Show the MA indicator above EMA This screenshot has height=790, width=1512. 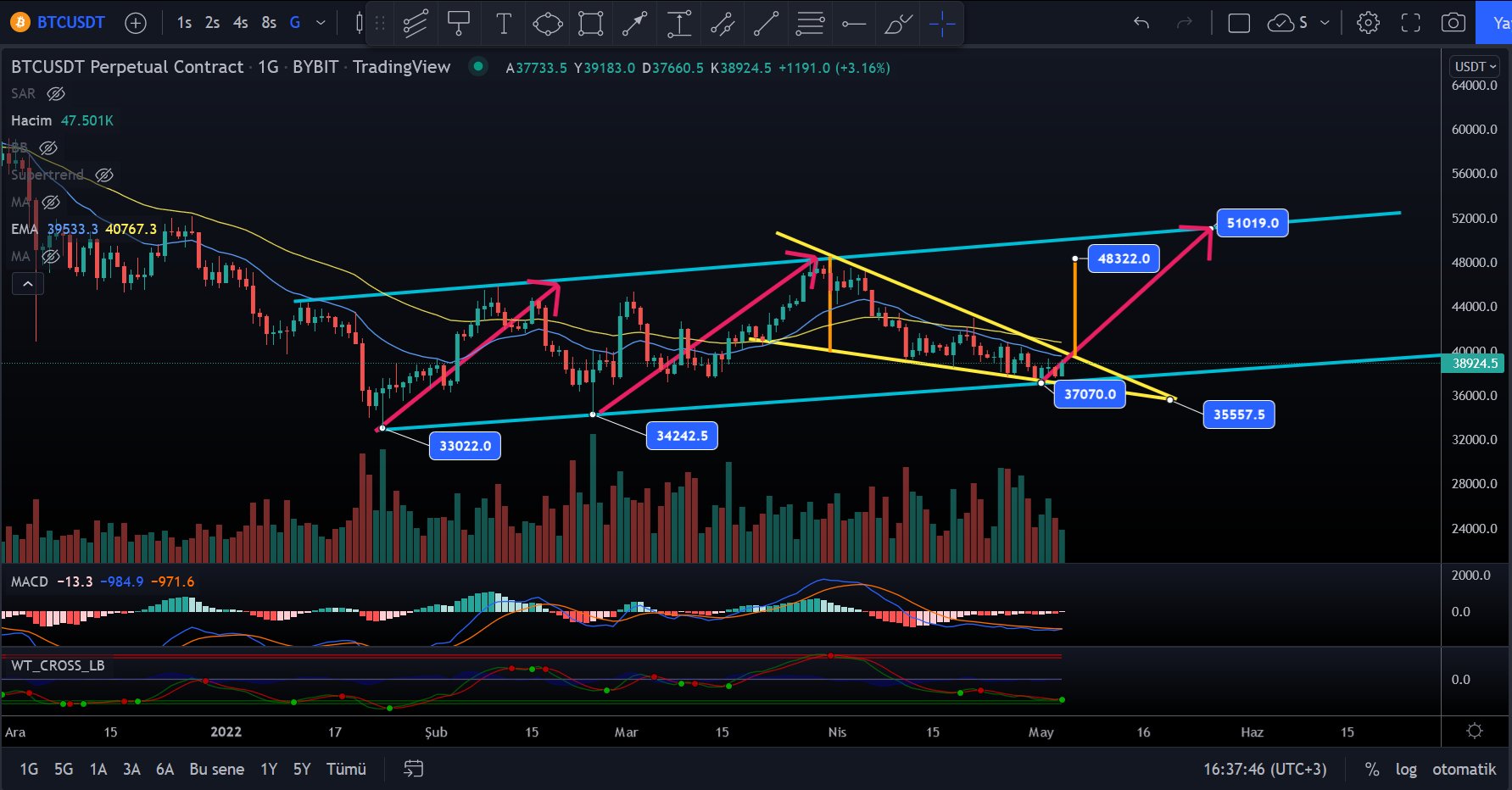tap(51, 202)
